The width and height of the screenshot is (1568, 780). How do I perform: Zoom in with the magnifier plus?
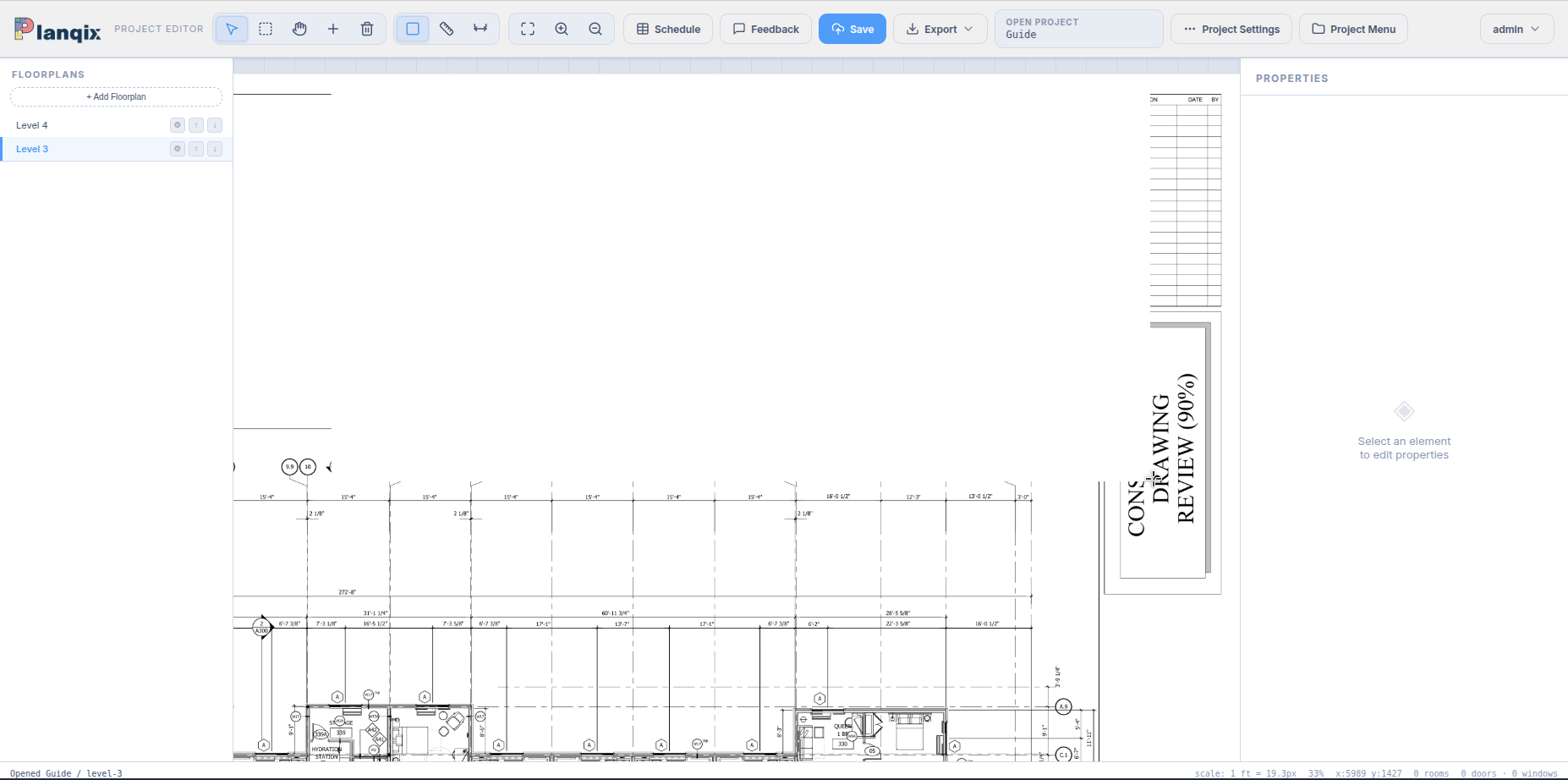[x=562, y=29]
